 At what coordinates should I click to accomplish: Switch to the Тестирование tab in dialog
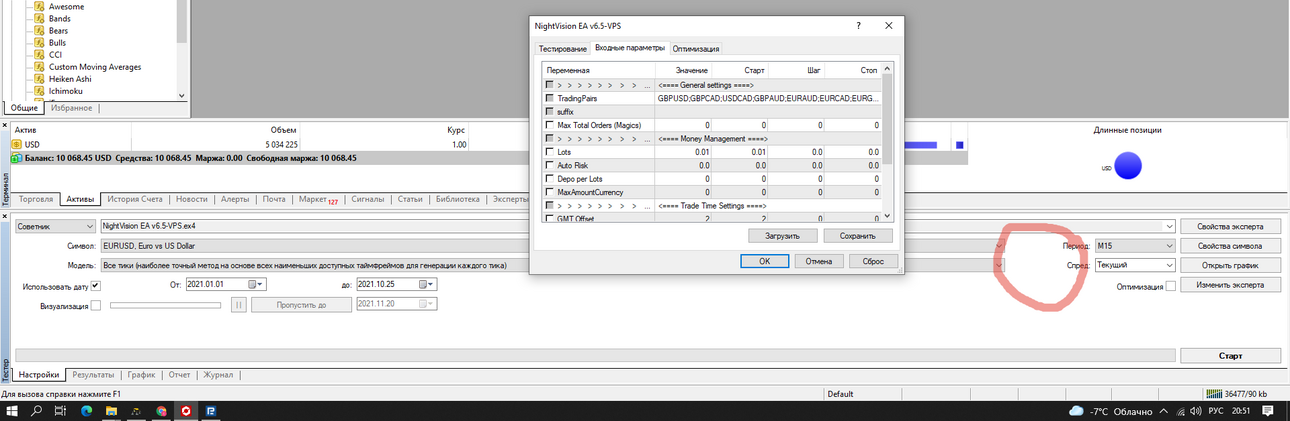pos(562,48)
